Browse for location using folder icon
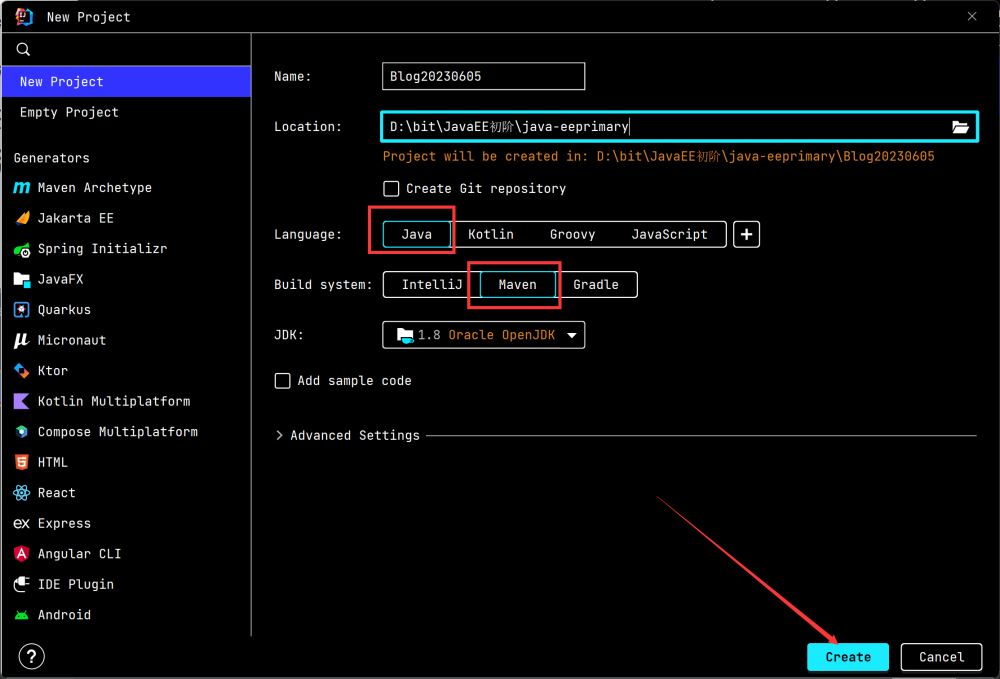The width and height of the screenshot is (1000, 679). click(x=960, y=127)
